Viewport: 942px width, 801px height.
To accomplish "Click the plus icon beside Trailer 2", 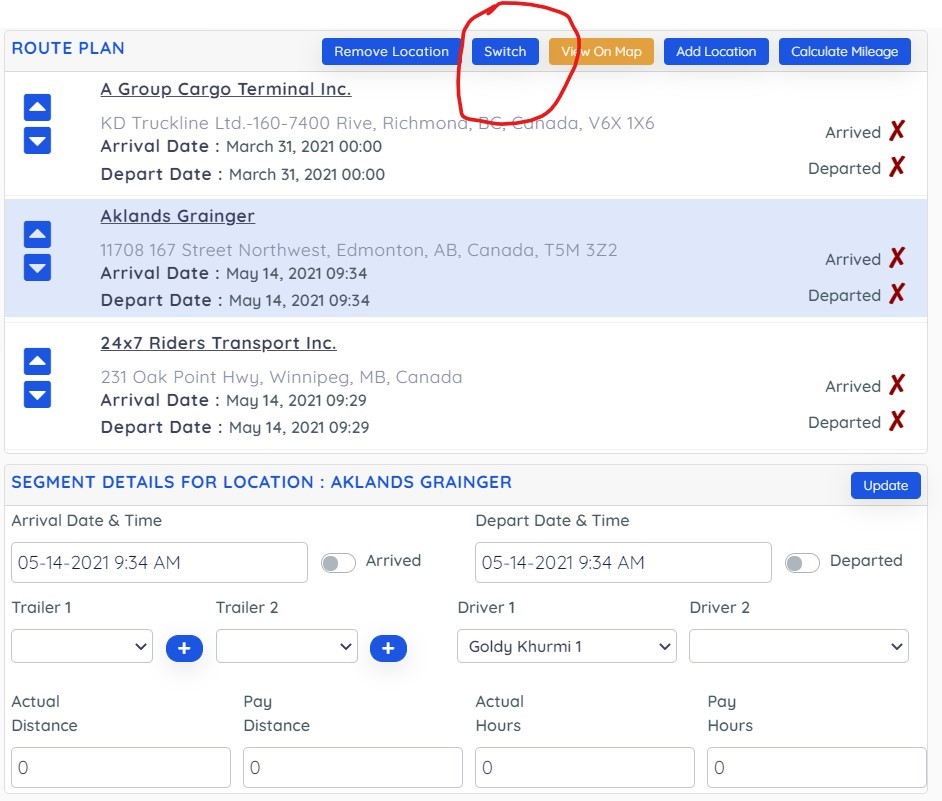I will point(388,648).
